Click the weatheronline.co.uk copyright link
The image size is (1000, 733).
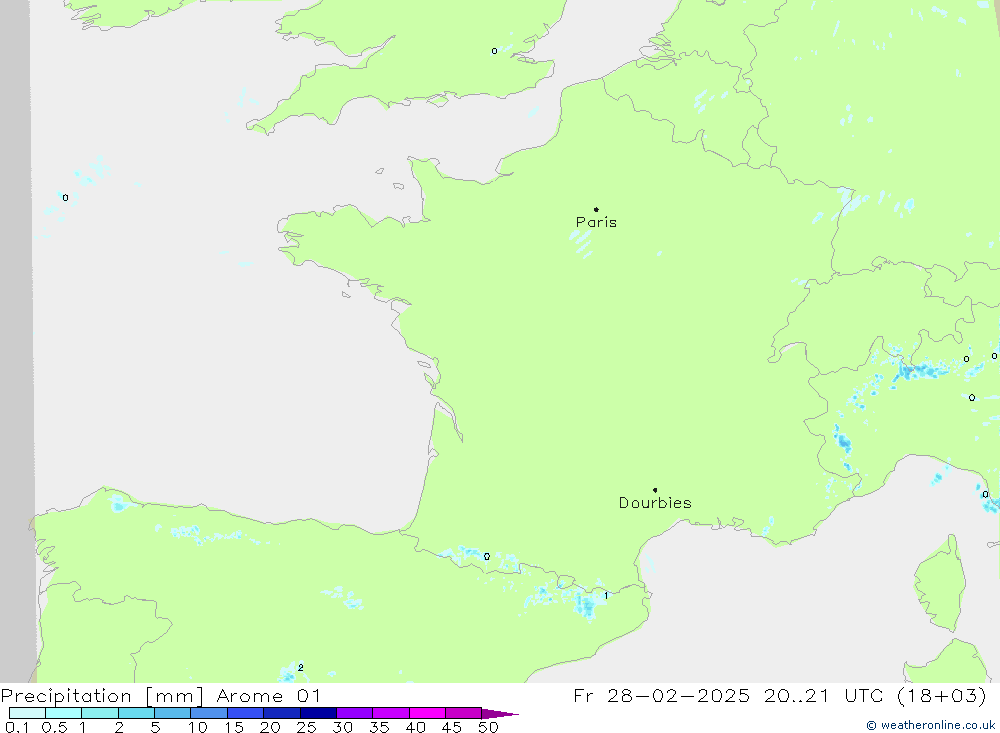tap(930, 725)
